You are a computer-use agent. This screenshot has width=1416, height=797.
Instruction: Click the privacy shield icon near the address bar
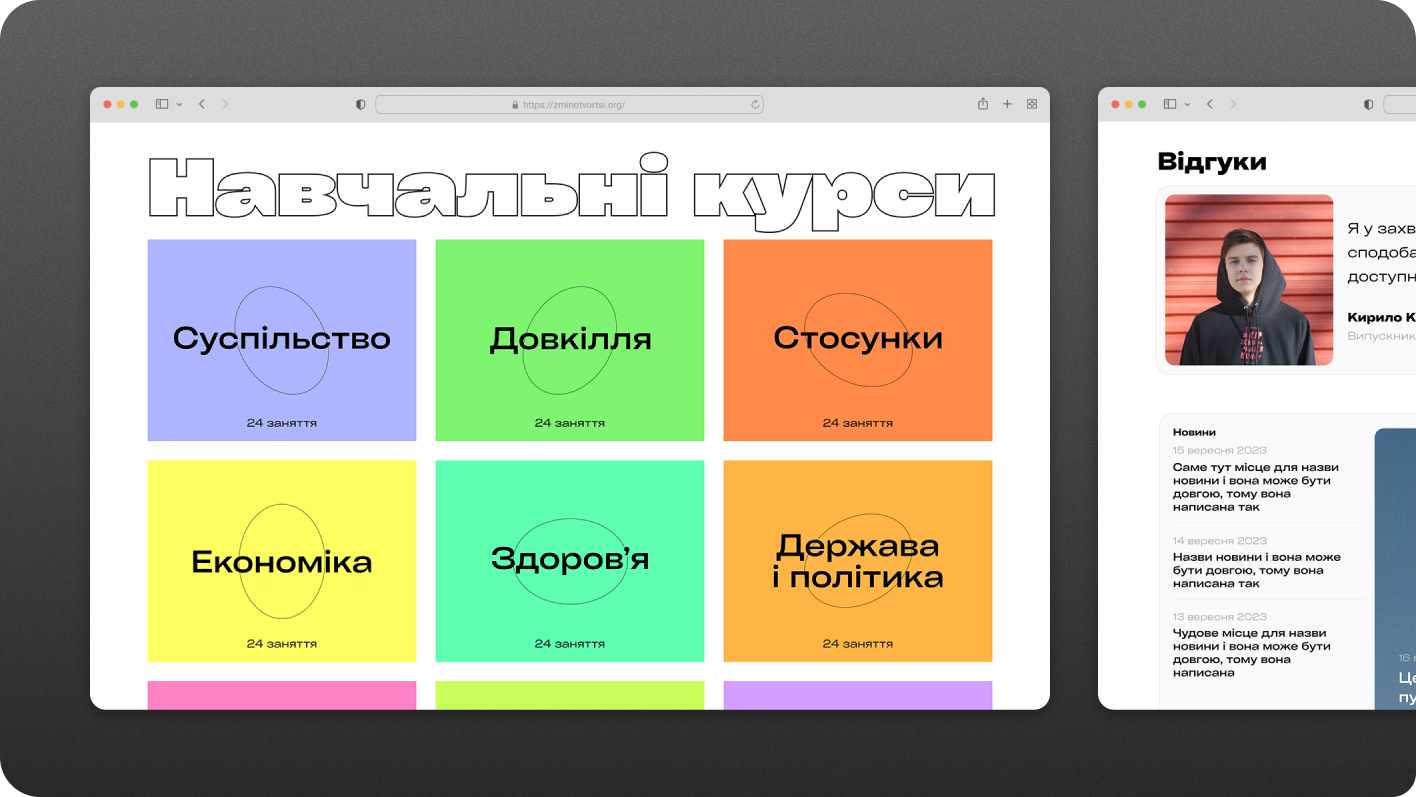tap(359, 103)
